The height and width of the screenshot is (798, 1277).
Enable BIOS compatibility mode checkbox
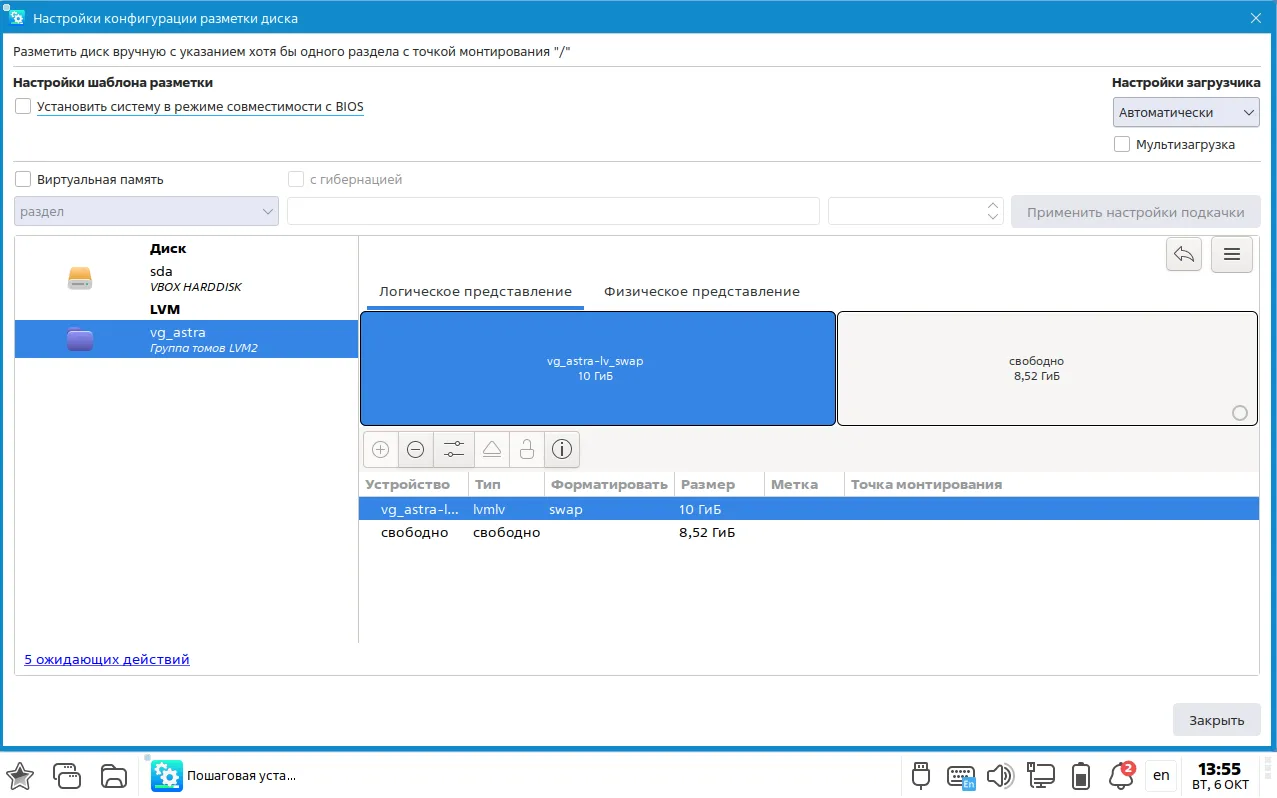click(x=23, y=106)
